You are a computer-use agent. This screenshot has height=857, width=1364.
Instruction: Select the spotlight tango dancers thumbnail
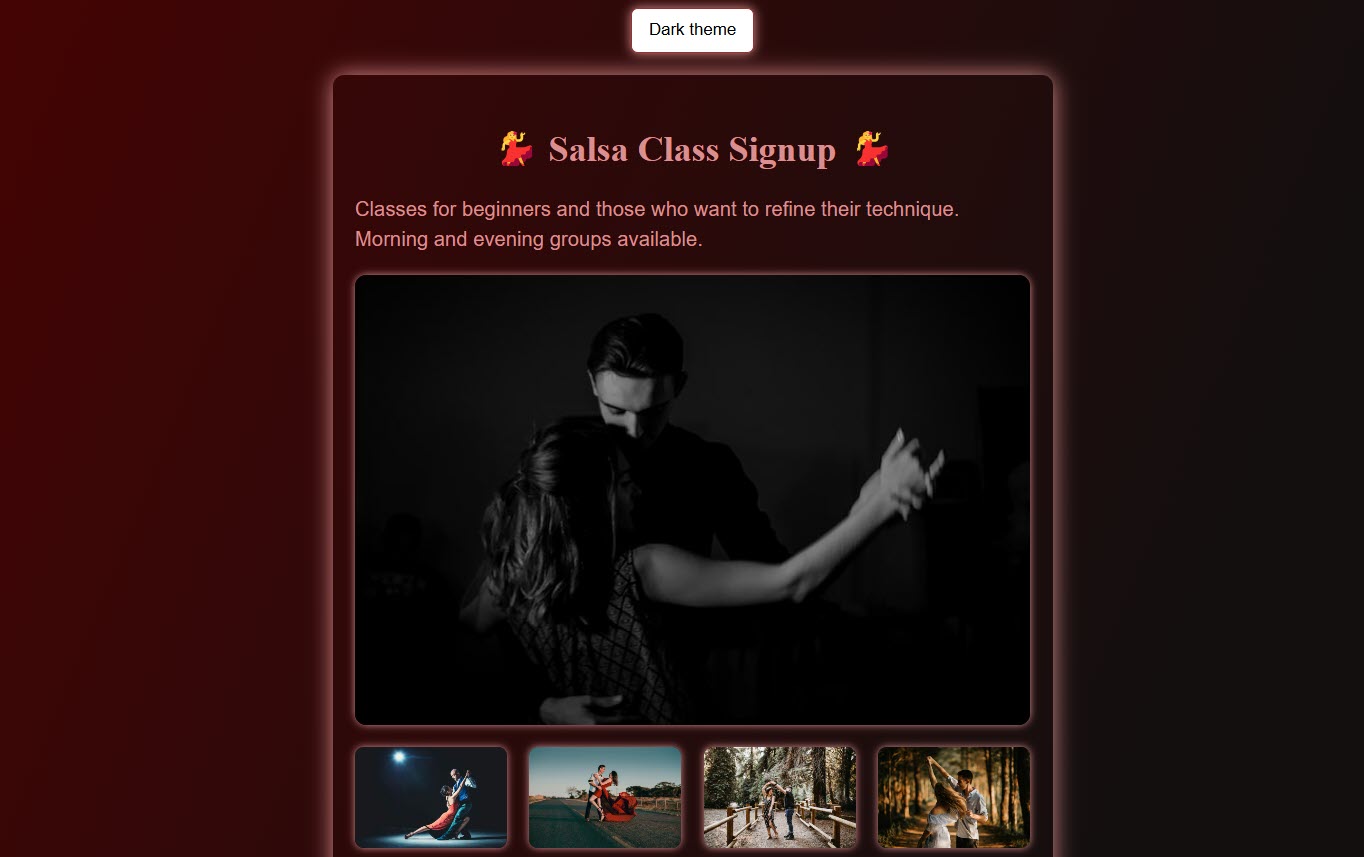click(x=431, y=797)
